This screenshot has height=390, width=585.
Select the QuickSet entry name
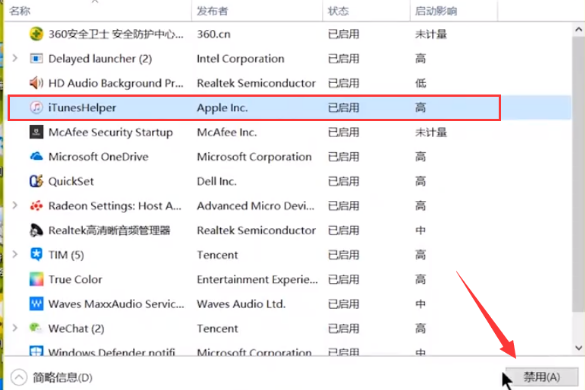tap(71, 181)
